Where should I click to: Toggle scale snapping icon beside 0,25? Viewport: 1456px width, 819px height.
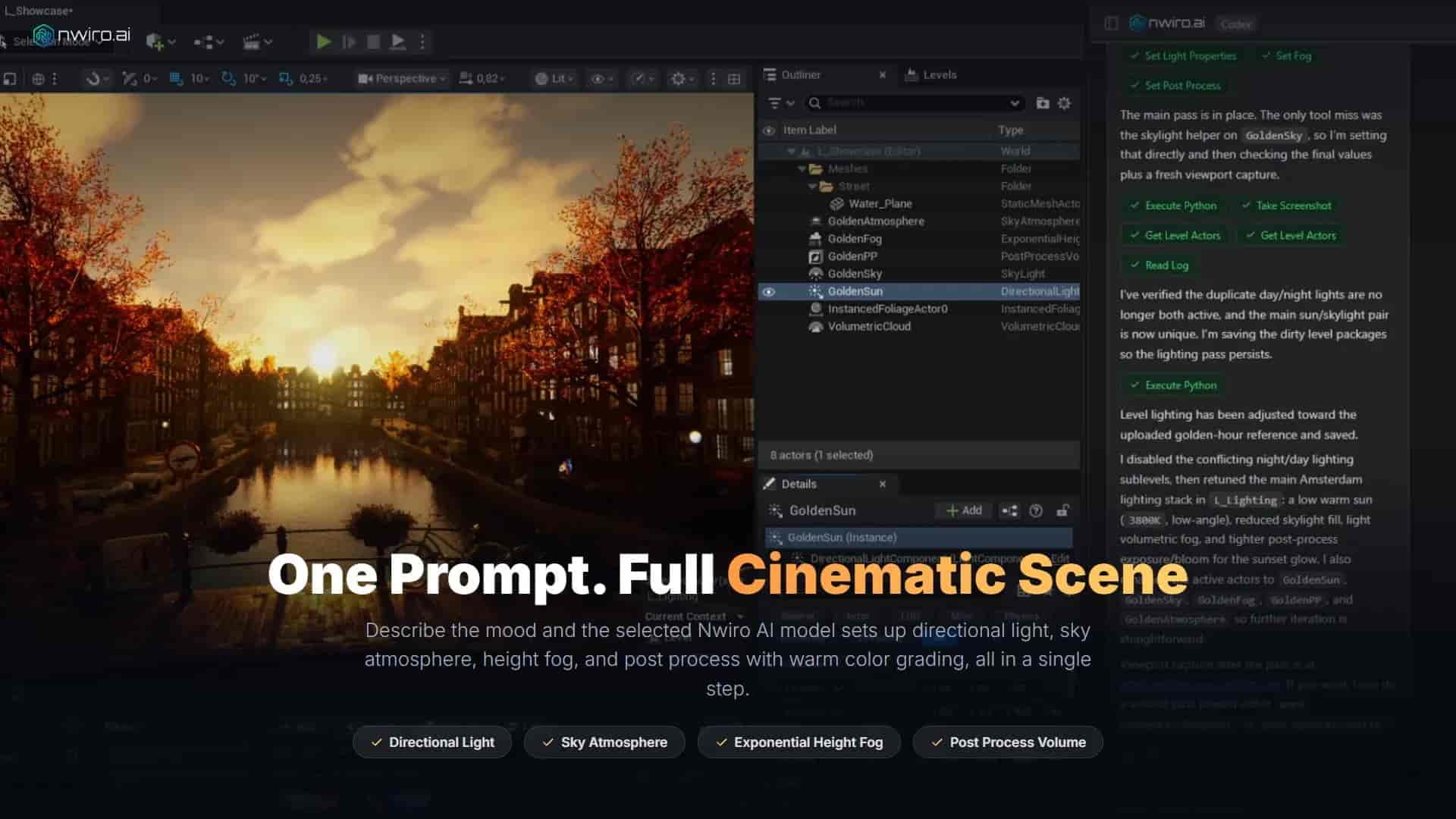tap(285, 78)
